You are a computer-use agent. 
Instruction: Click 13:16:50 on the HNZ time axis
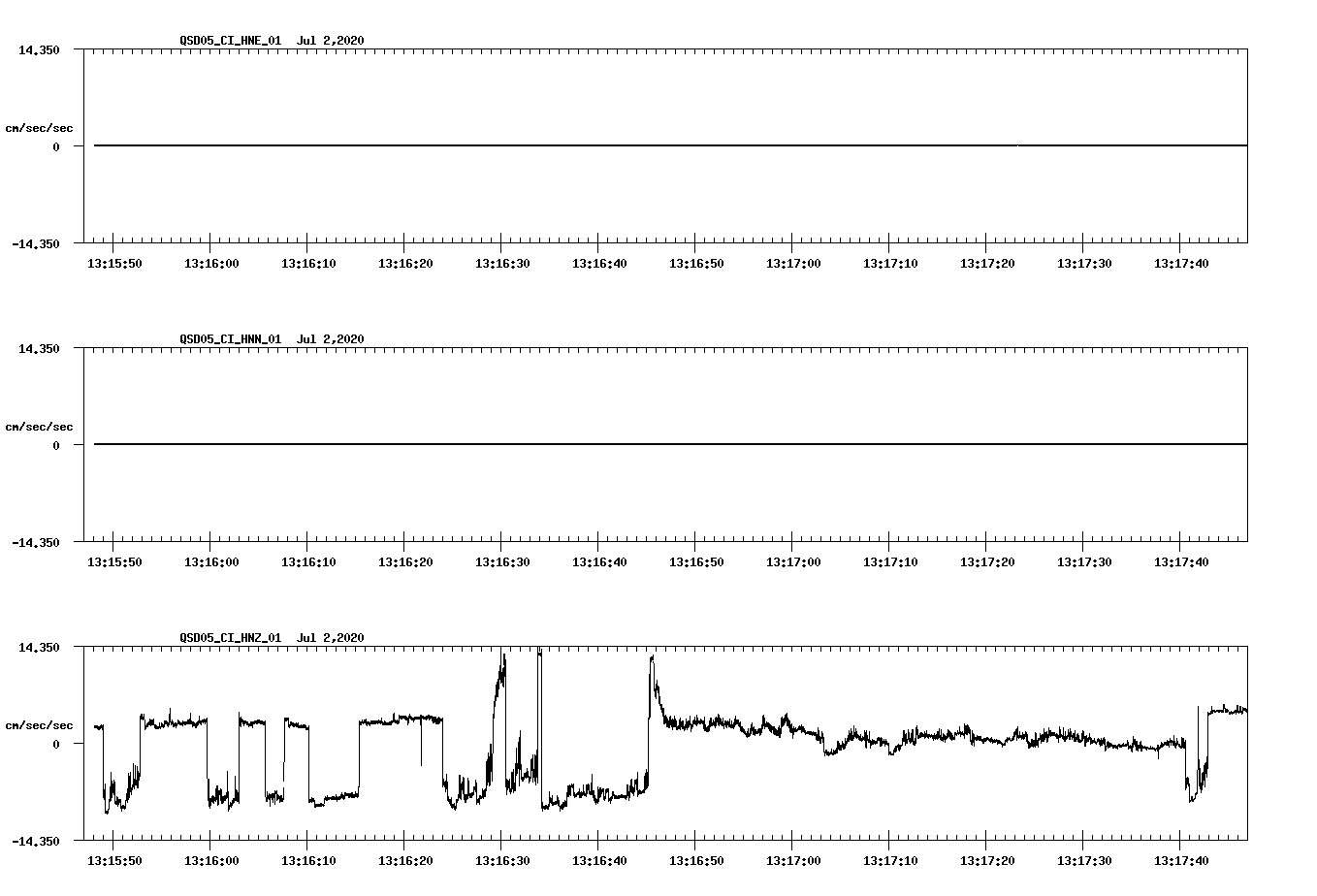tap(696, 860)
